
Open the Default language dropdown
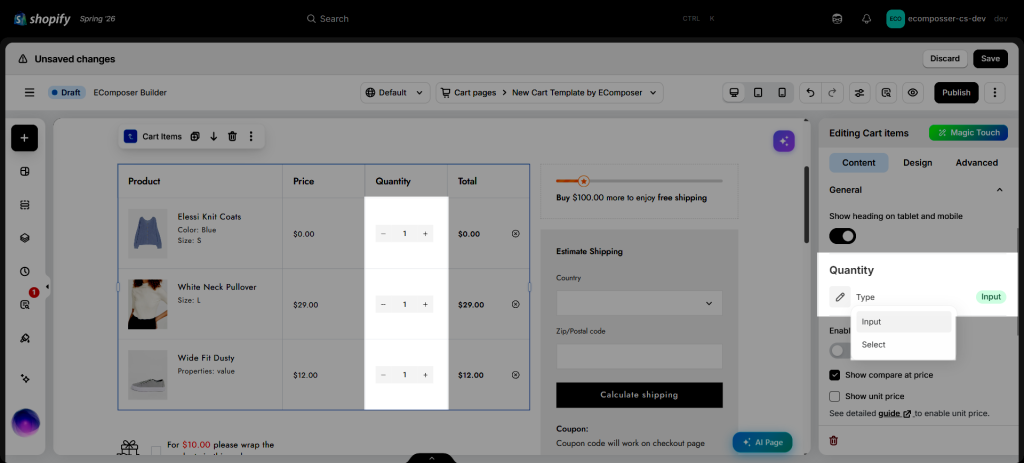tap(395, 93)
